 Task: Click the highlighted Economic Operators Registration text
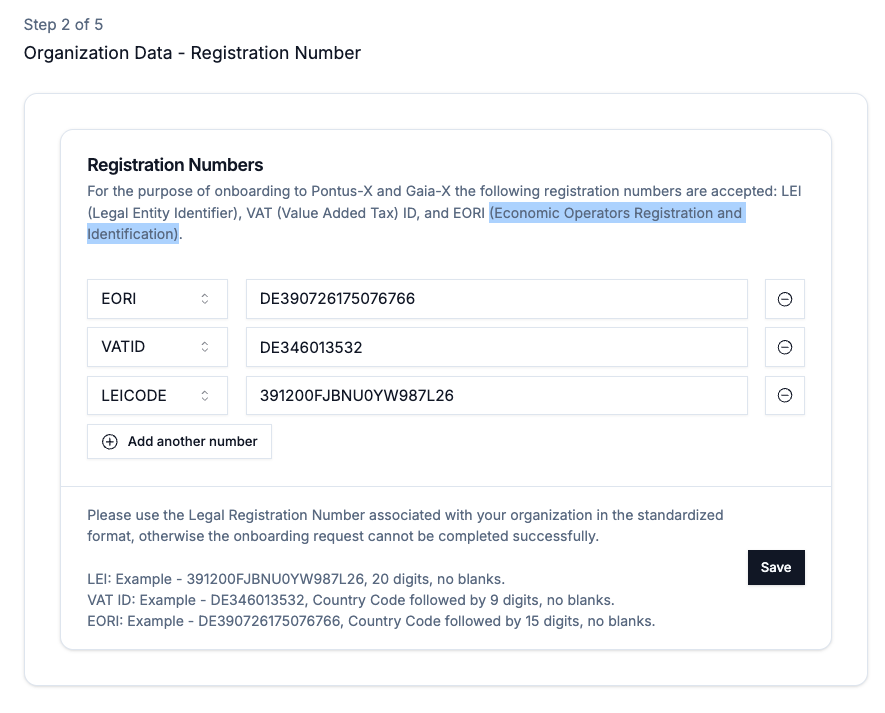coord(615,213)
